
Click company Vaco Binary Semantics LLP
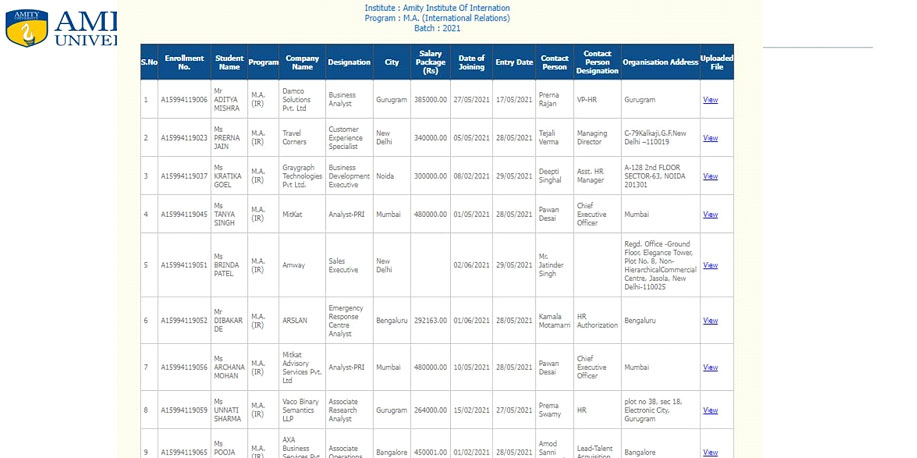click(x=300, y=410)
